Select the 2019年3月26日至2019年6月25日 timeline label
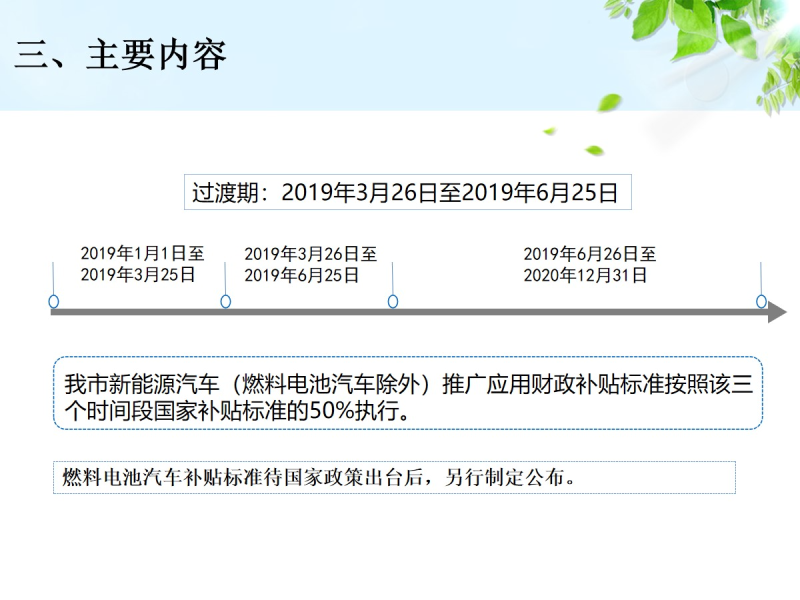The height and width of the screenshot is (600, 800). point(310,264)
